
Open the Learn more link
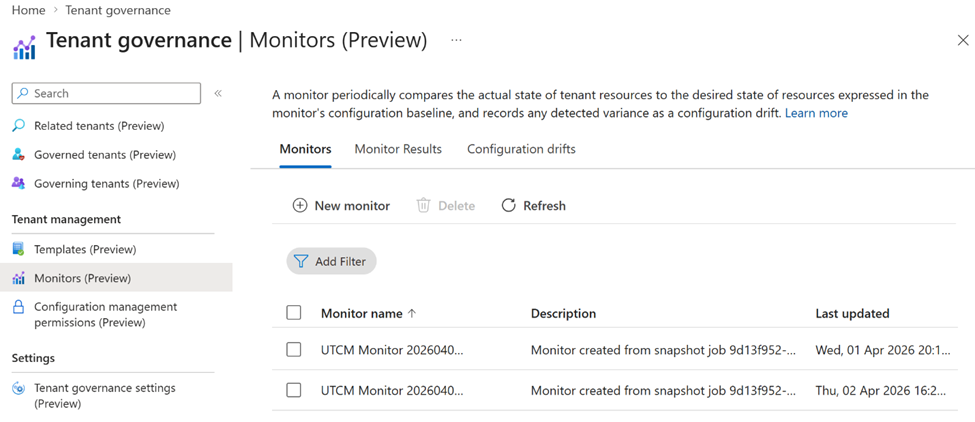816,113
